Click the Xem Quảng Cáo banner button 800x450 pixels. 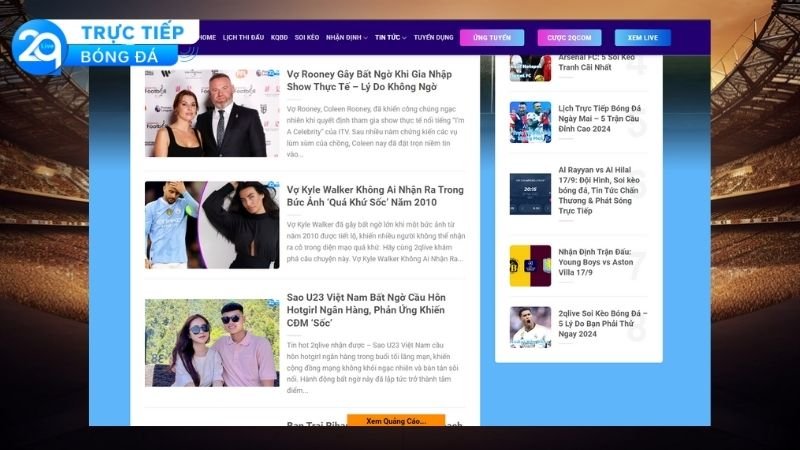[396, 421]
